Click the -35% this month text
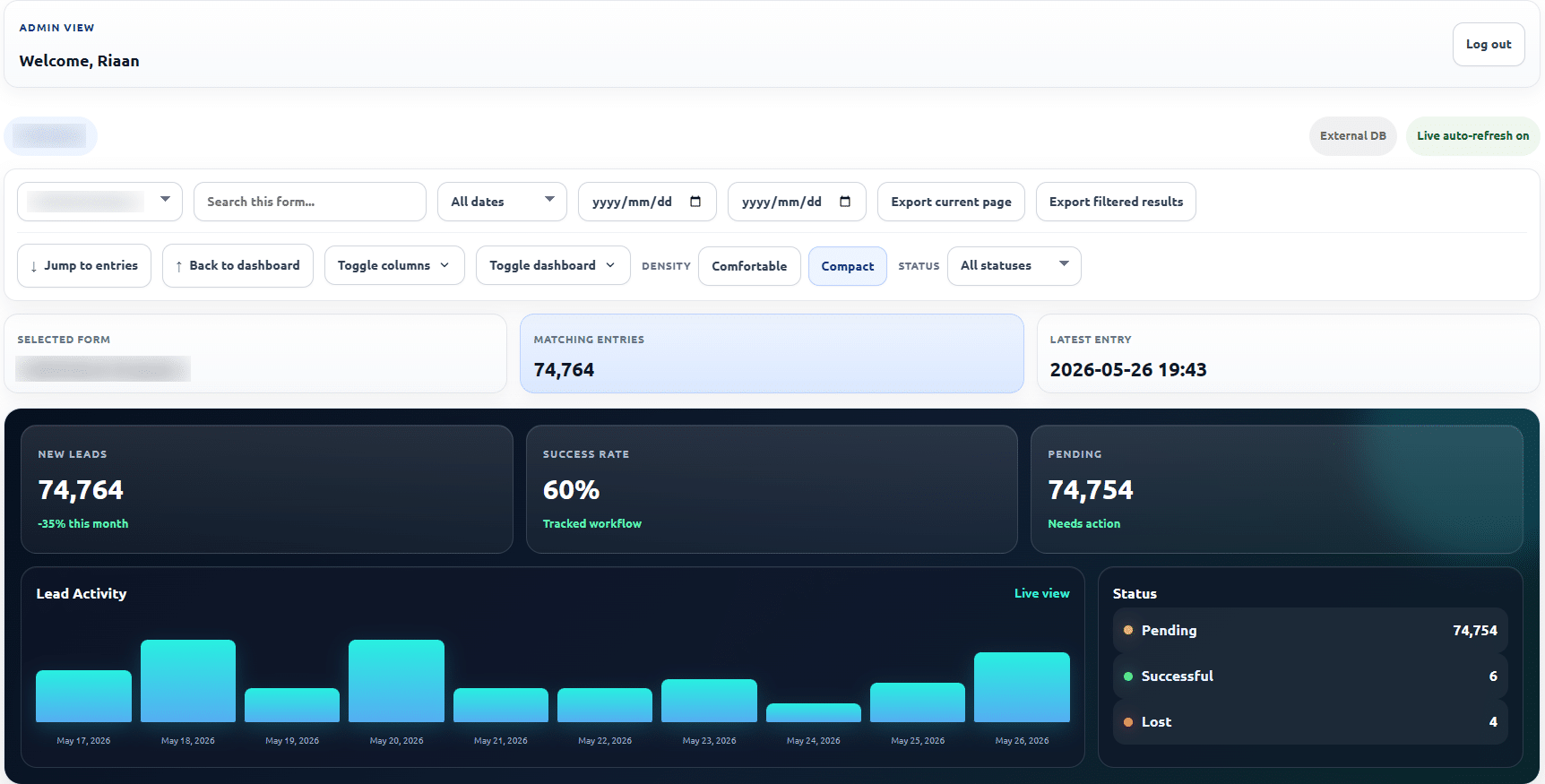The image size is (1545, 784). pos(83,524)
